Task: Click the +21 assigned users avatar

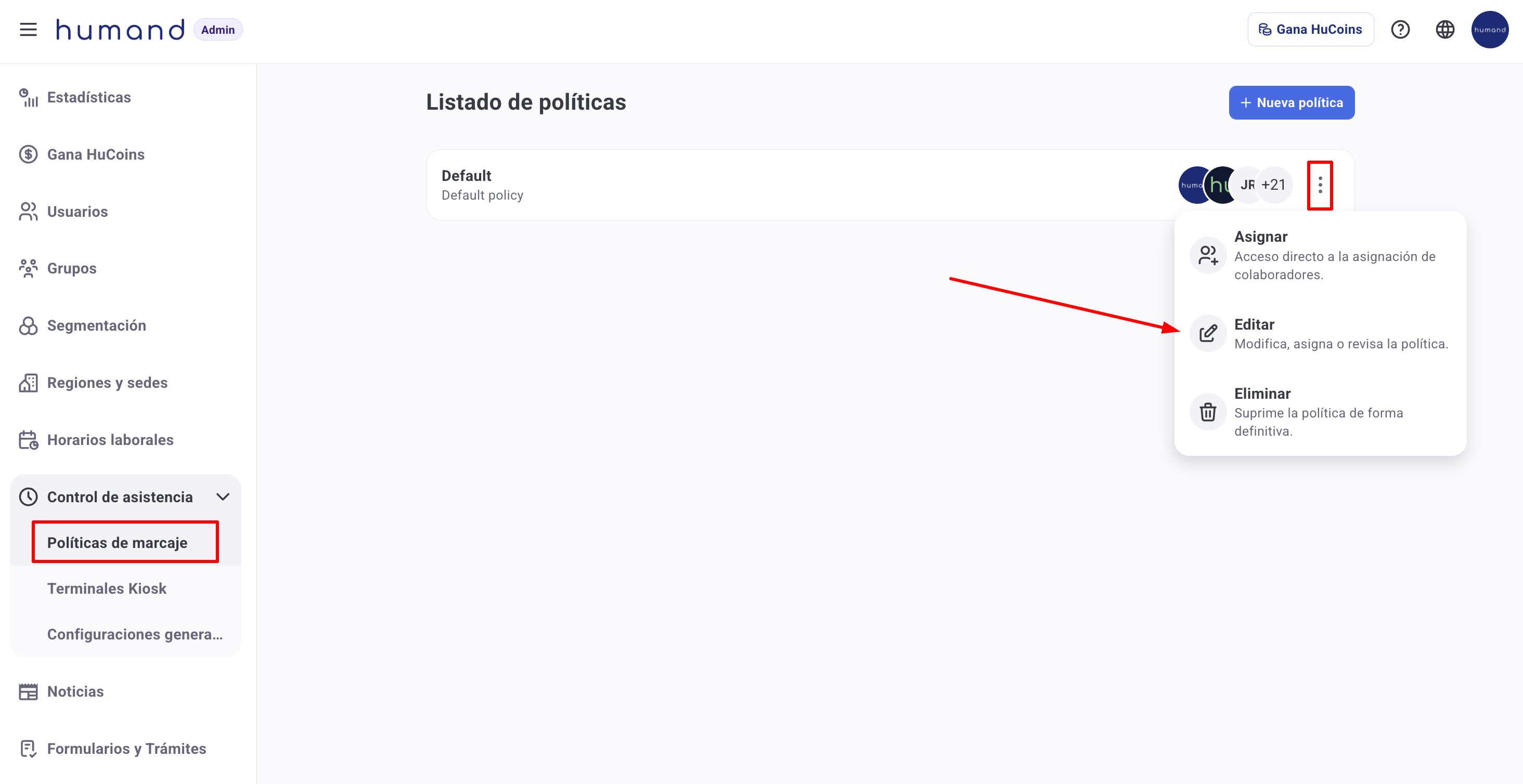Action: pyautogui.click(x=1273, y=185)
